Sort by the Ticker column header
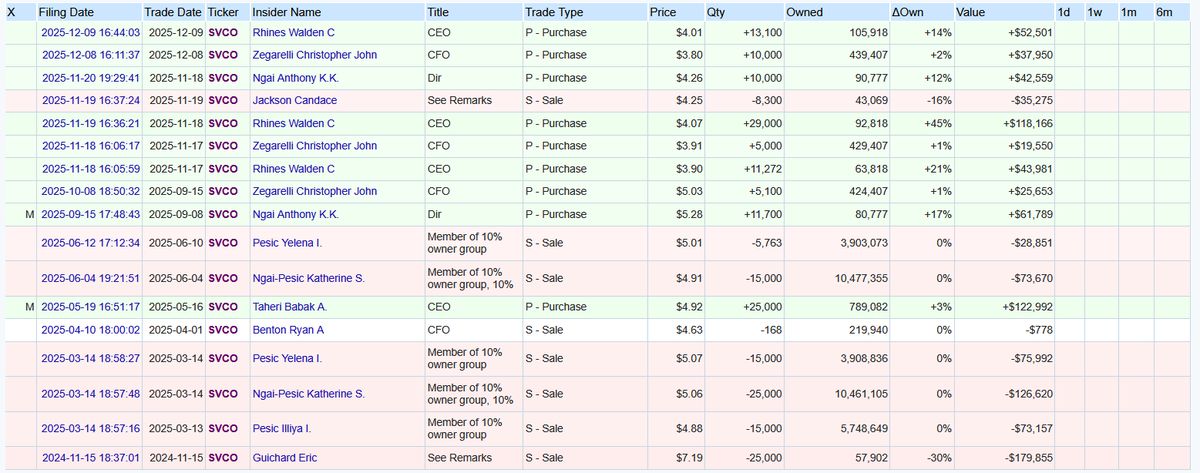Image resolution: width=1200 pixels, height=473 pixels. 222,13
